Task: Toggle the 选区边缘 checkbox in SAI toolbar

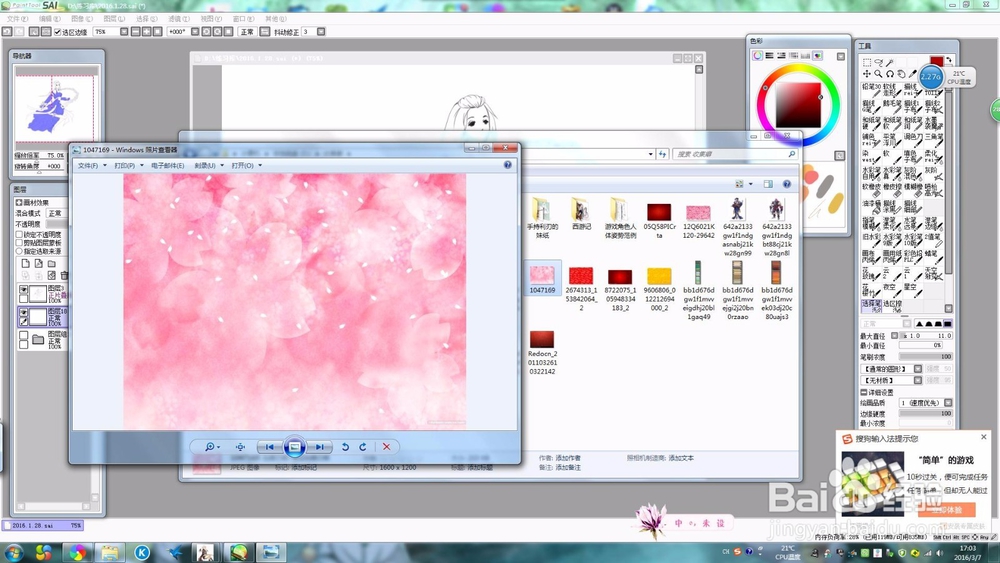Action: tap(57, 32)
